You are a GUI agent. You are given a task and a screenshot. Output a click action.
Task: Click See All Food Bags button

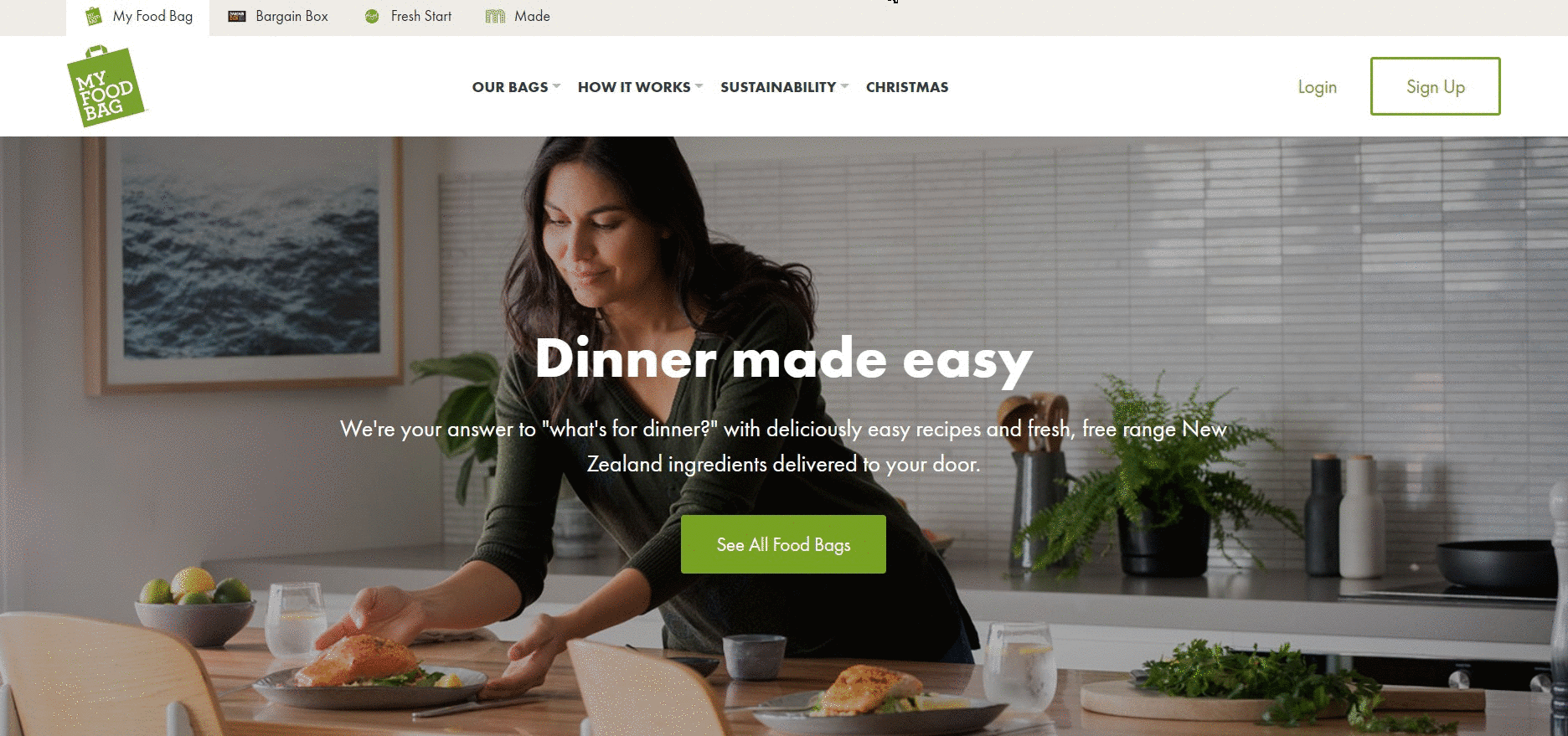783,544
